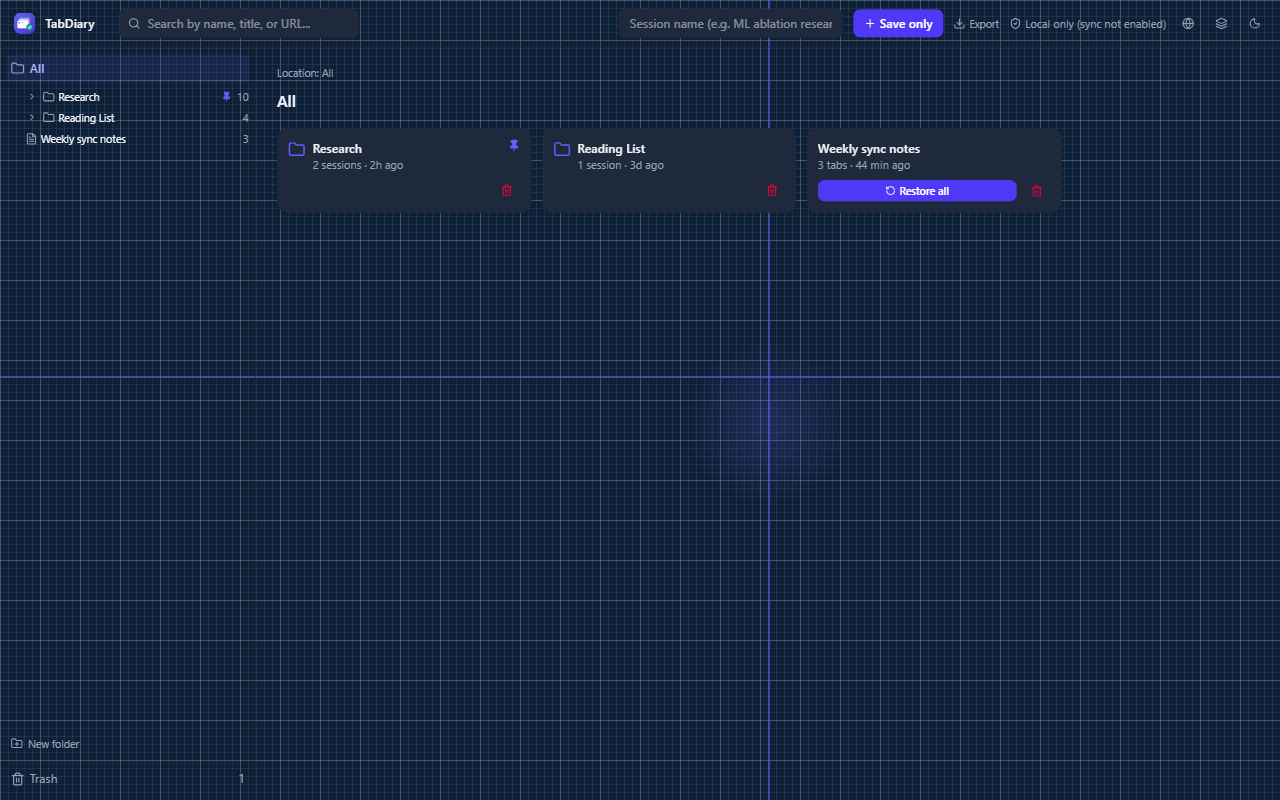
Task: Click Local only sync status
Action: coord(1088,23)
